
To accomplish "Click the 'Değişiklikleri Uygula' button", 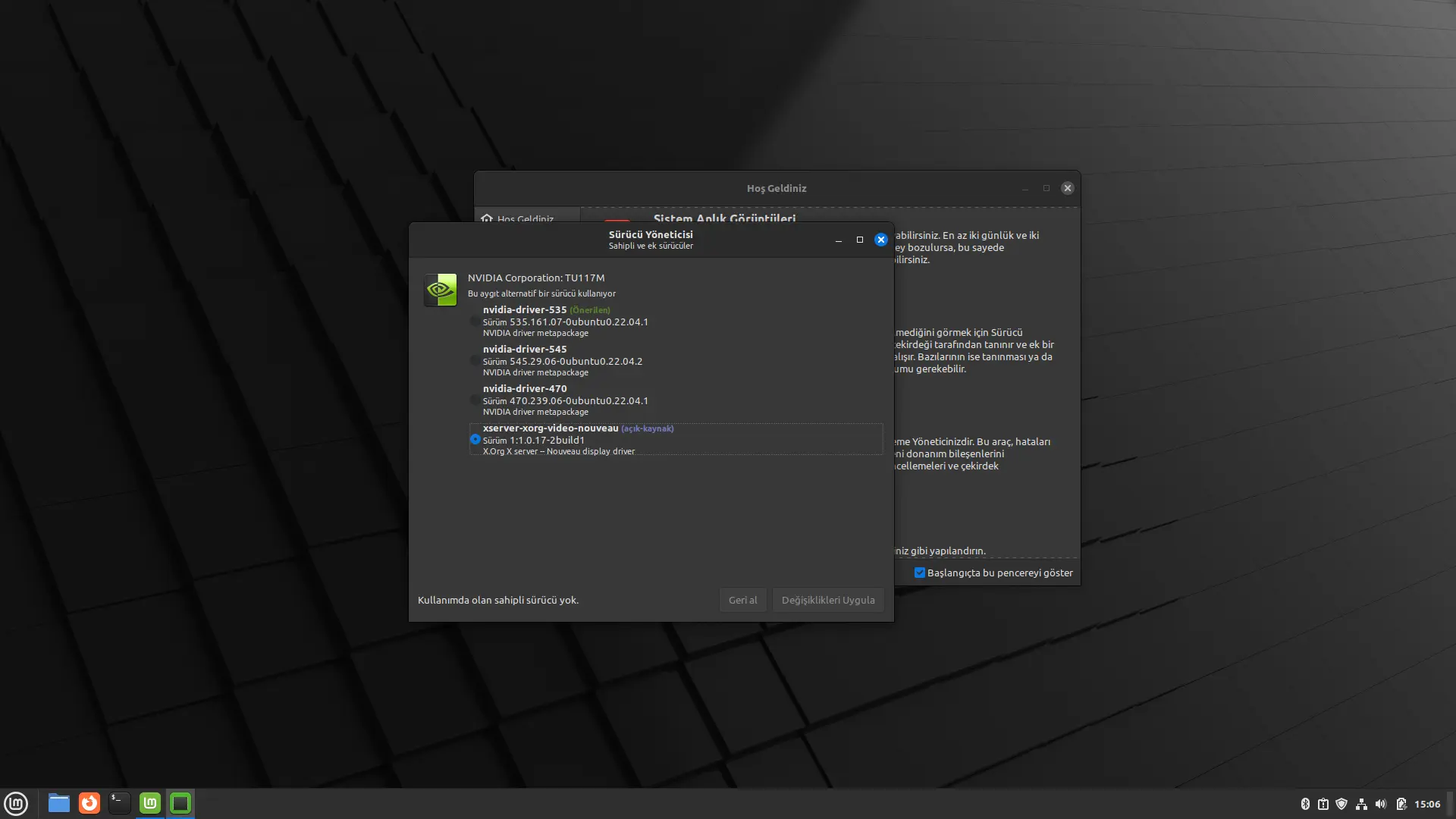I will click(x=828, y=600).
